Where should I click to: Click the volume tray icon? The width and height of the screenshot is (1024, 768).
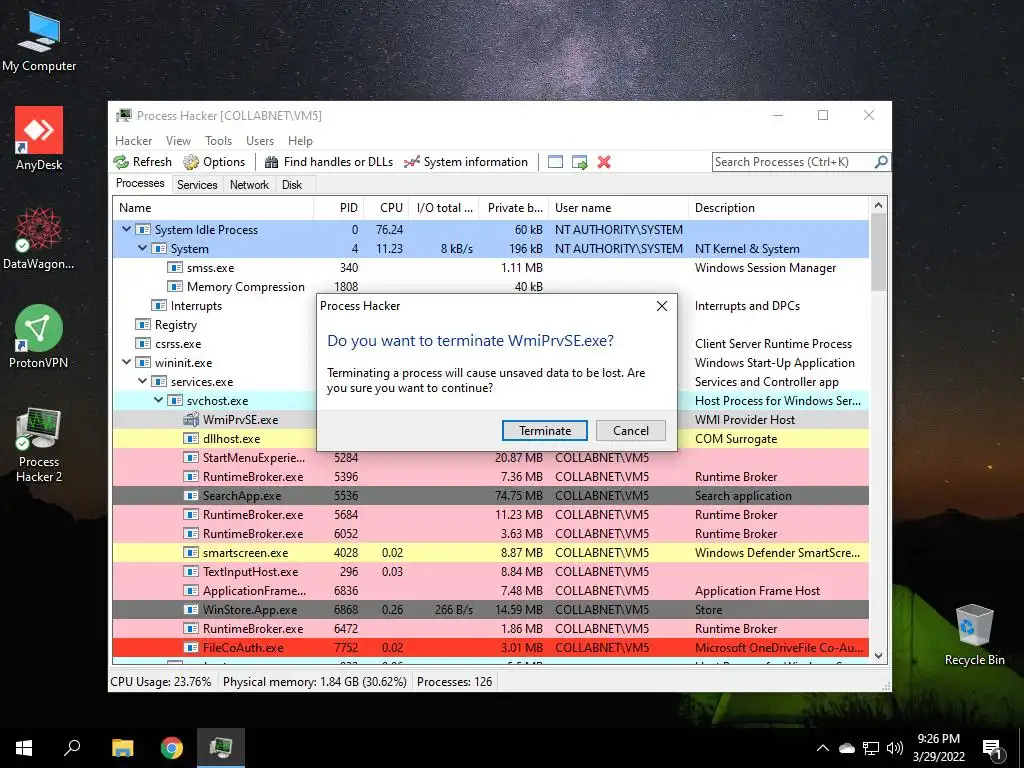pyautogui.click(x=894, y=748)
